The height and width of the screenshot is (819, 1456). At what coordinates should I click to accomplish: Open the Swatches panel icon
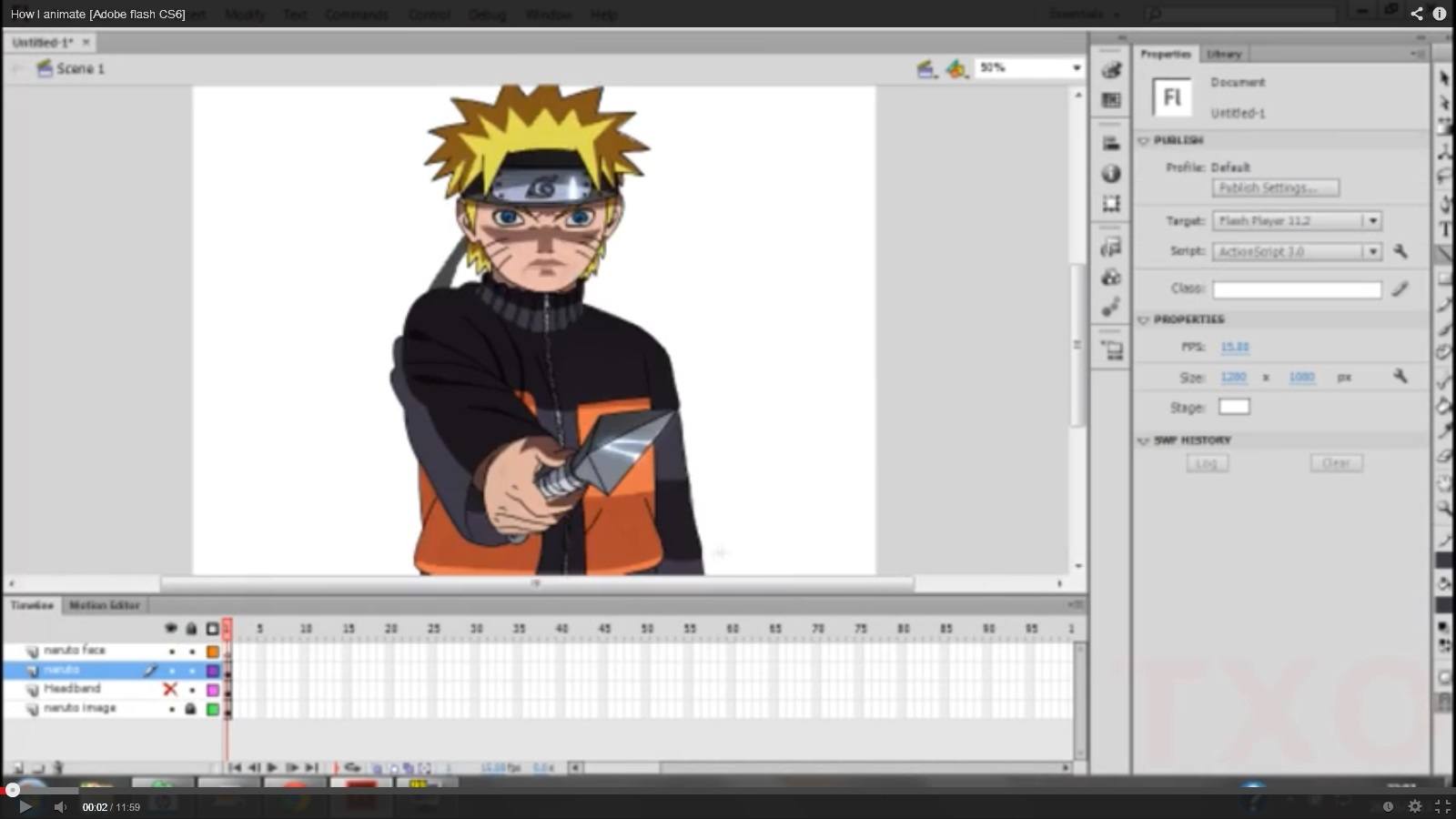coord(1111,100)
